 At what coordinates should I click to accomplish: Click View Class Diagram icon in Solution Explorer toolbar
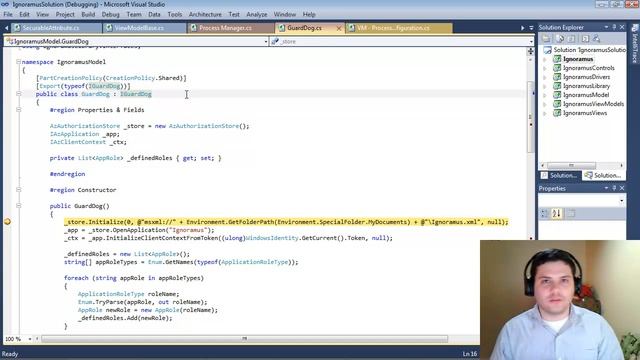pos(597,38)
